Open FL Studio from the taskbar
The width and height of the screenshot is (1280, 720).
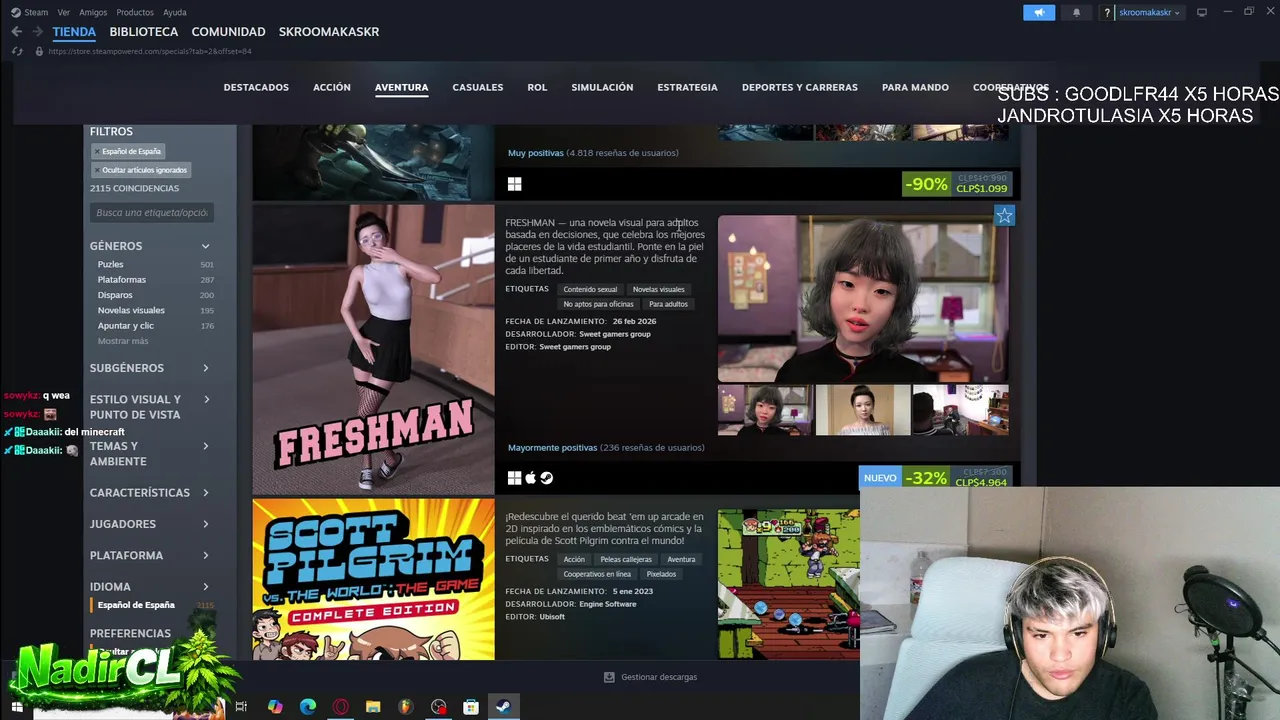[406, 707]
